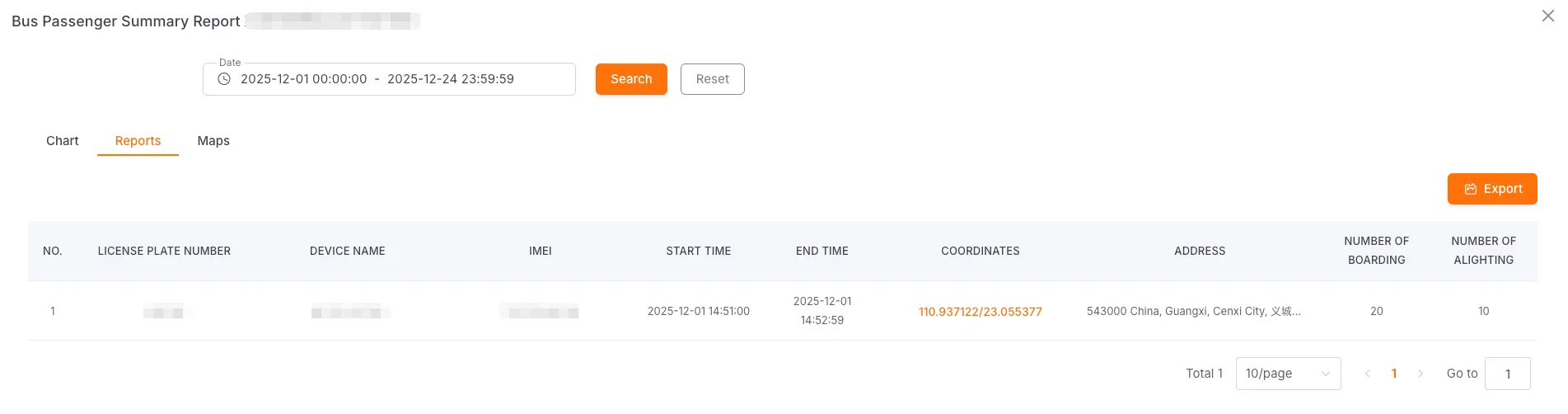This screenshot has width=1568, height=414.
Task: Click the end date 2025-12-24 23:59:59 field
Action: [x=451, y=79]
